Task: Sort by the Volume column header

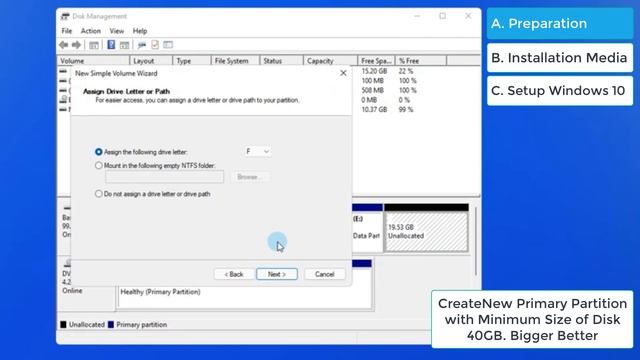Action: pyautogui.click(x=93, y=61)
